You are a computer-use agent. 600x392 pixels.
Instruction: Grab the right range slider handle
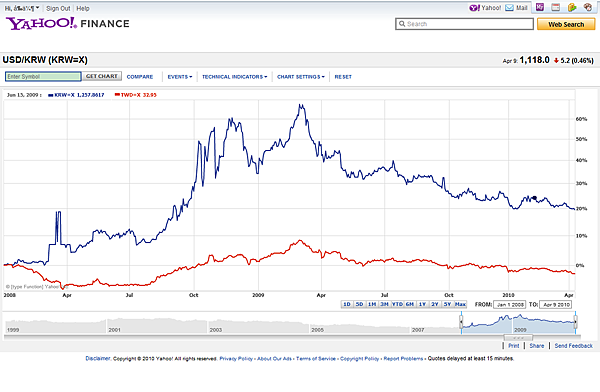click(x=575, y=323)
